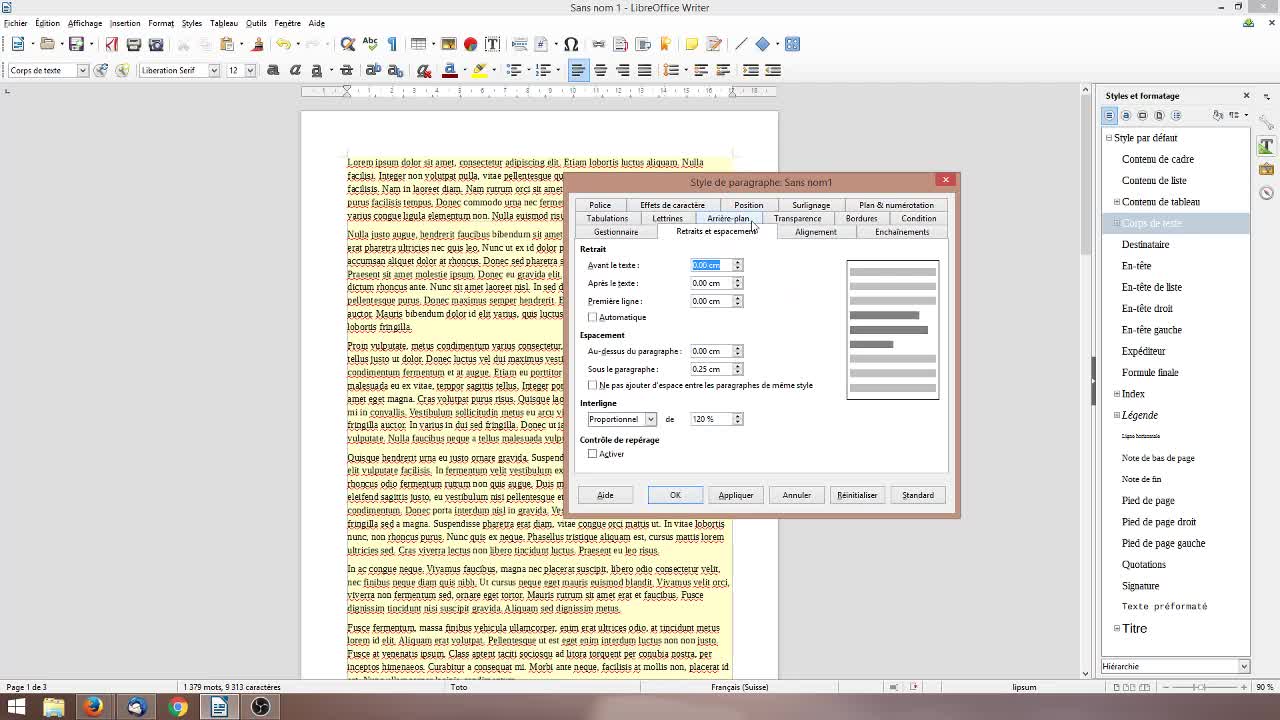
Task: Click the insert table toolbar icon
Action: (418, 44)
